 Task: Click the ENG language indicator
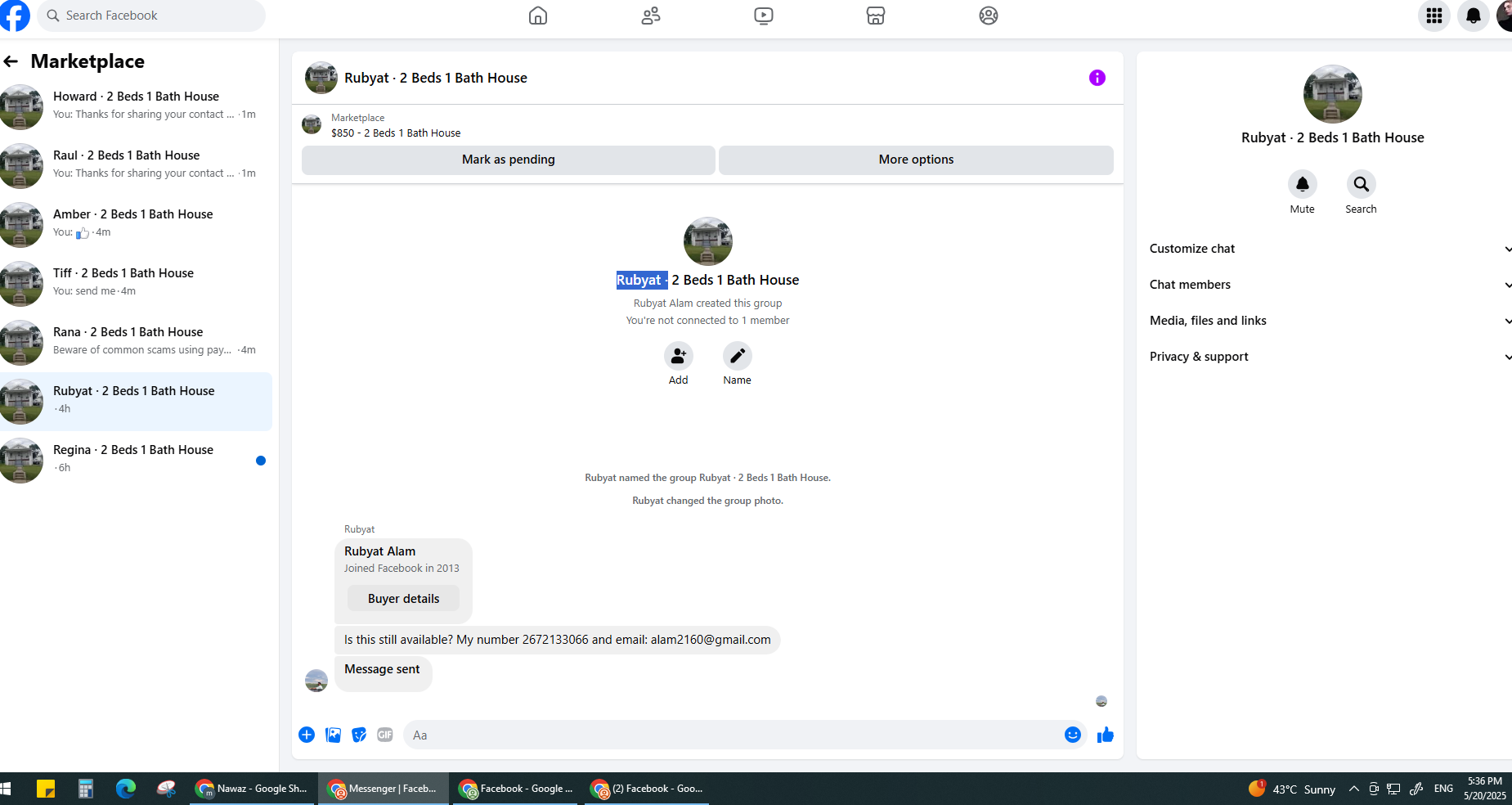1443,789
